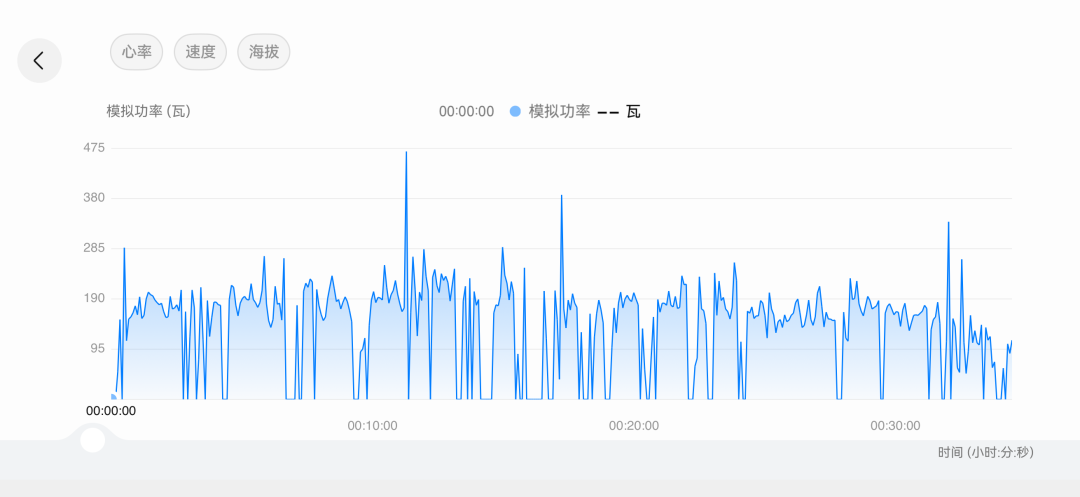1080x497 pixels.
Task: Click the black 00:00:00 cursor time label
Action: pos(111,410)
